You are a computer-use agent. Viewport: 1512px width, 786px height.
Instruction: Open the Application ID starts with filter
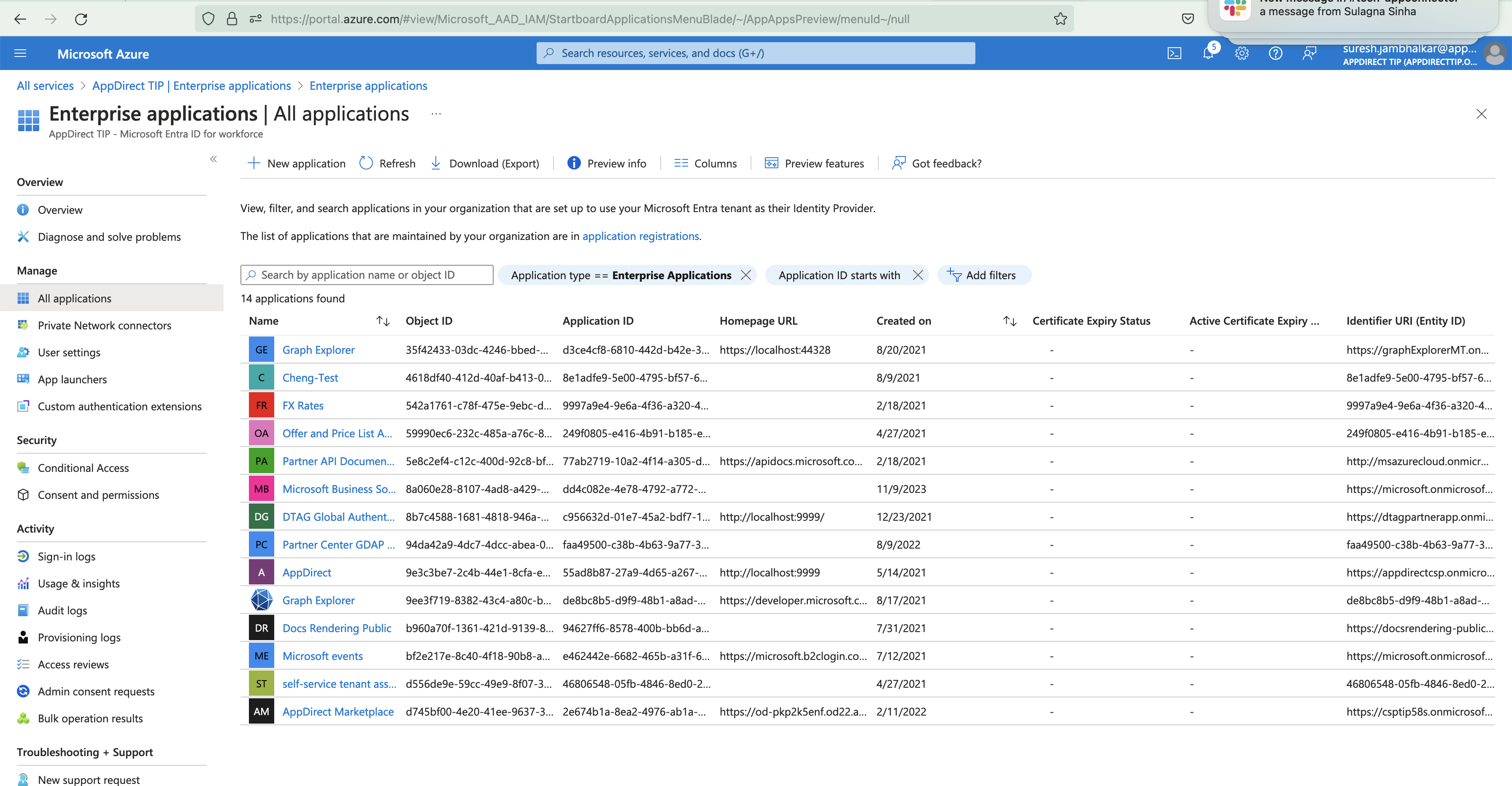(839, 275)
